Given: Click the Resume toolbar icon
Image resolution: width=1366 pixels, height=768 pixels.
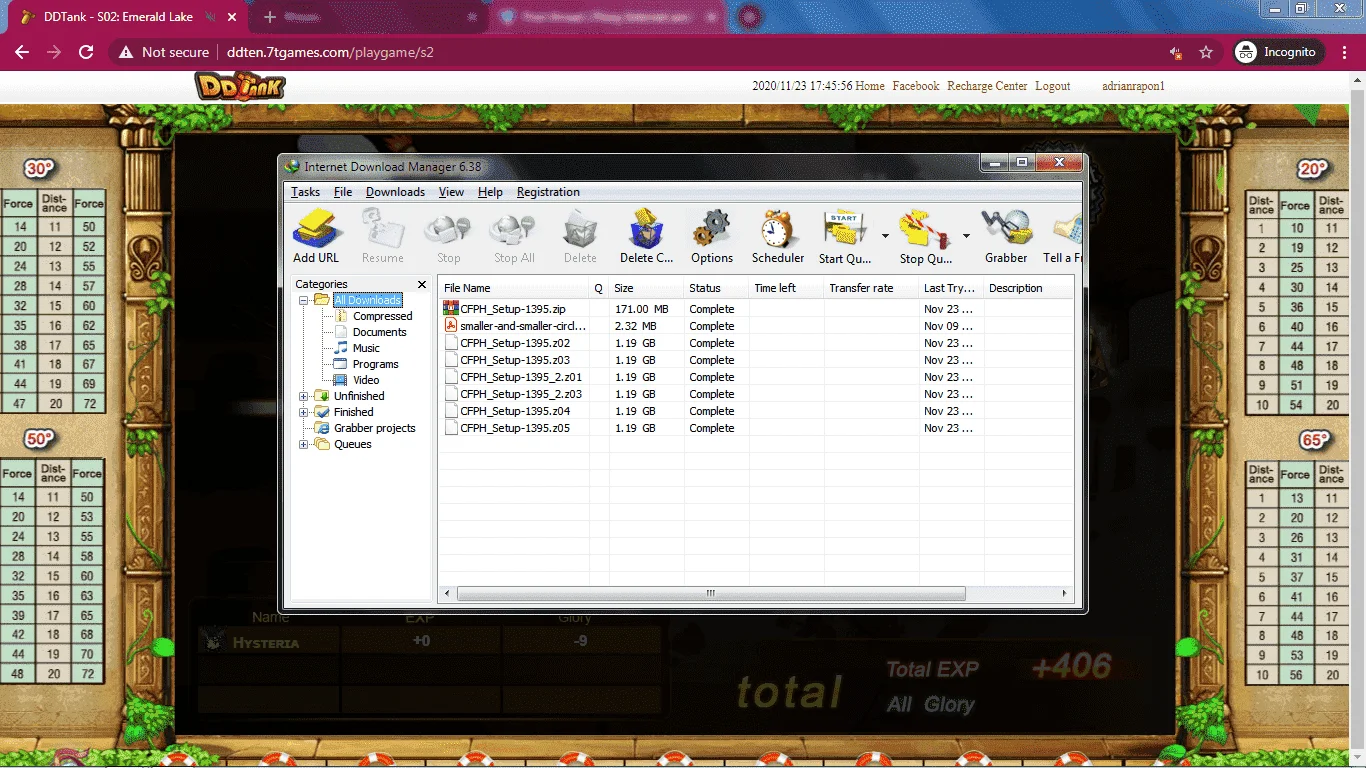Looking at the screenshot, I should click(x=383, y=237).
